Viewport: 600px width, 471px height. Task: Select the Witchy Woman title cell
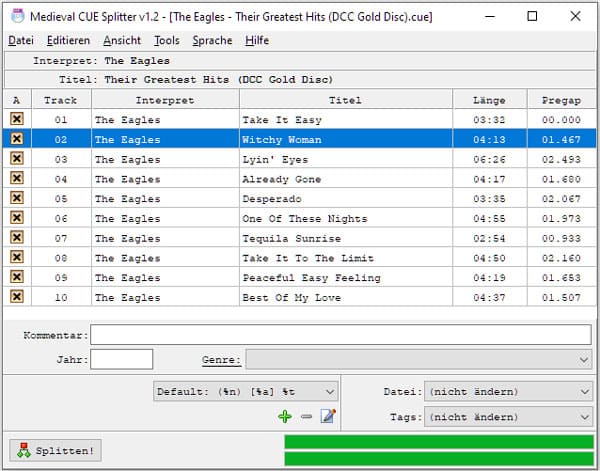click(346, 139)
